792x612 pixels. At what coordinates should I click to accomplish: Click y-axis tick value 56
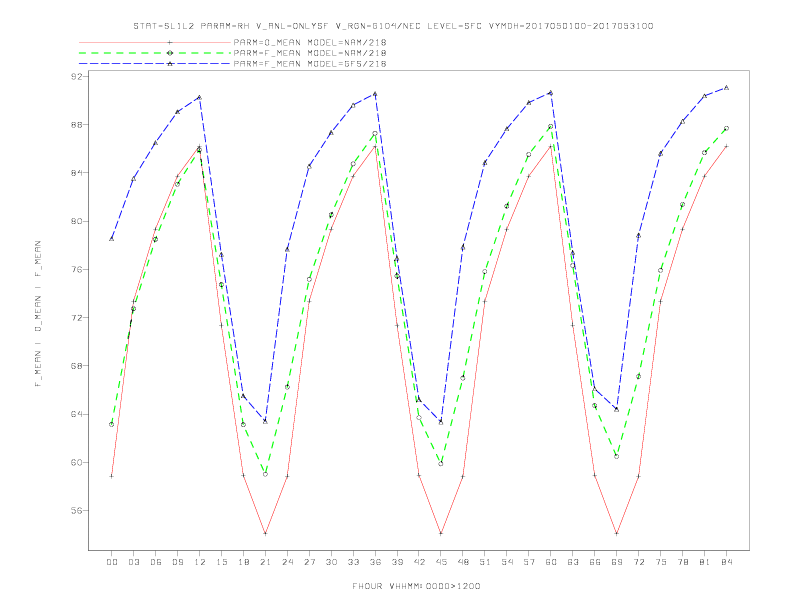click(x=77, y=511)
